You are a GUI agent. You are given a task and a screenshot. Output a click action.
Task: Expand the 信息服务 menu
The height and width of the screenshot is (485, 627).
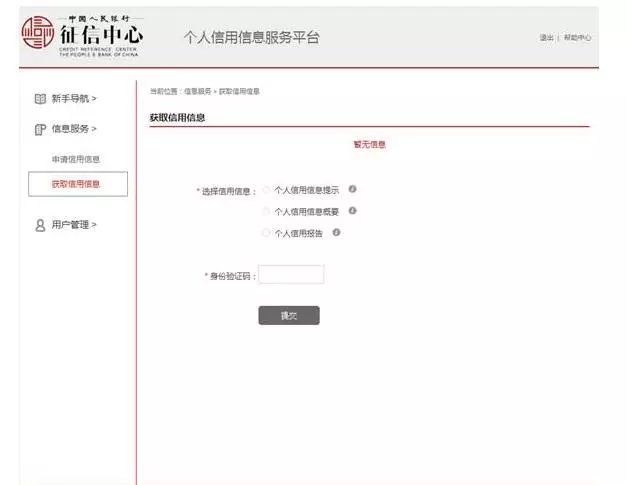(x=74, y=129)
